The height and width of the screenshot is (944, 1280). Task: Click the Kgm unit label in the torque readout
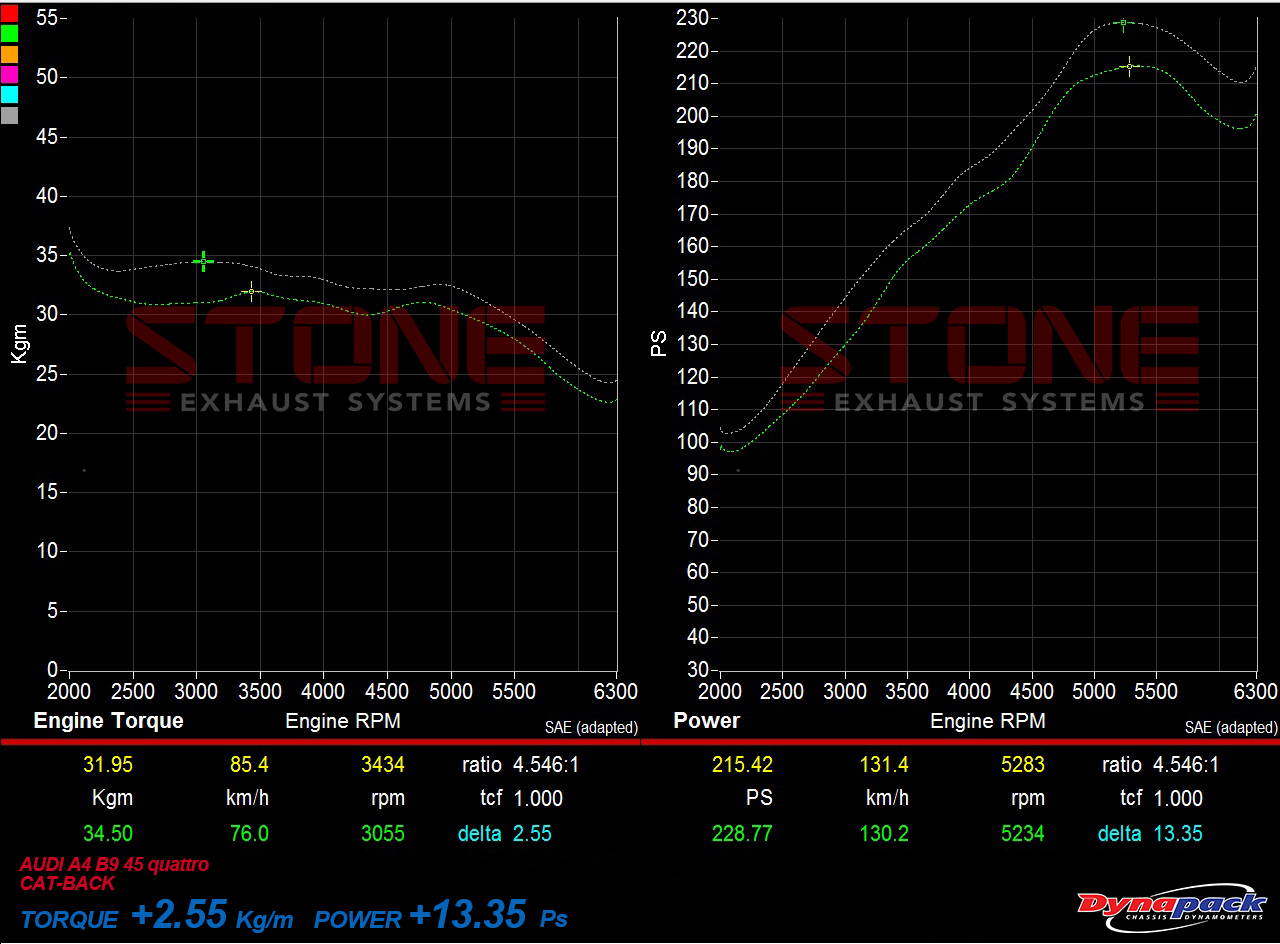pos(112,799)
